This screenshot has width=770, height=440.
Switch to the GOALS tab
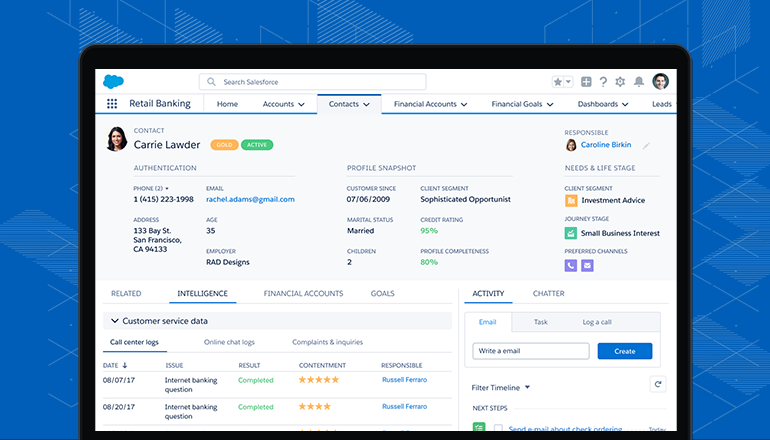[383, 294]
